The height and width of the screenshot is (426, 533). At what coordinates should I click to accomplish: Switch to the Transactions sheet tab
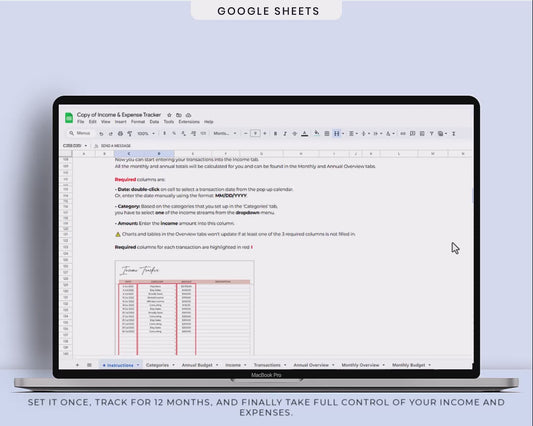(x=267, y=365)
